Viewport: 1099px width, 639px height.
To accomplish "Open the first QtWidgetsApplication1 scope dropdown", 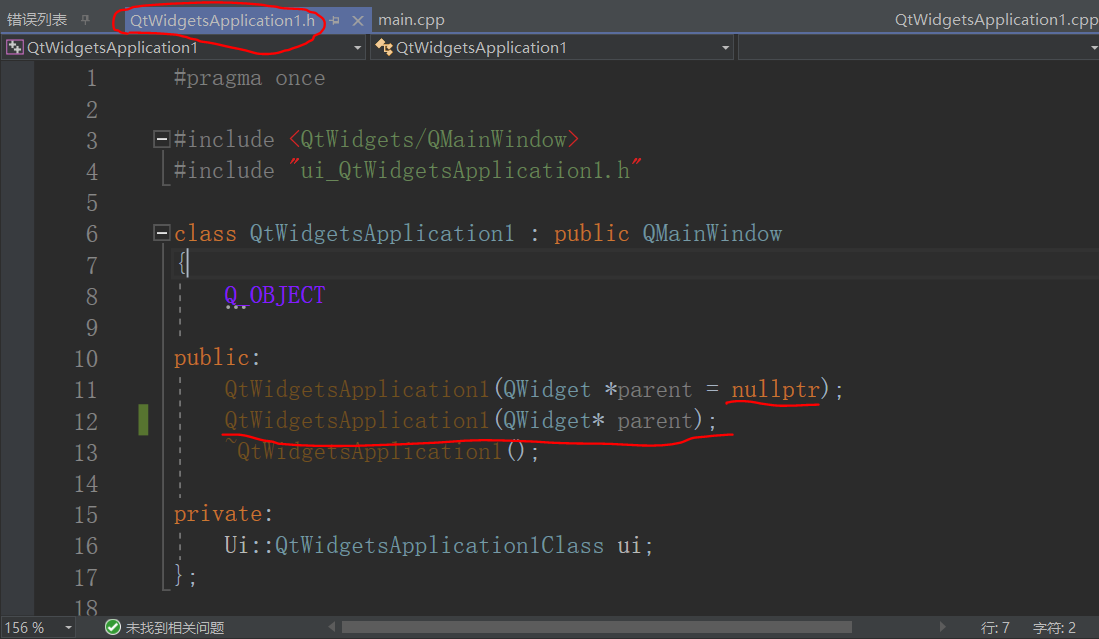I will pyautogui.click(x=357, y=46).
